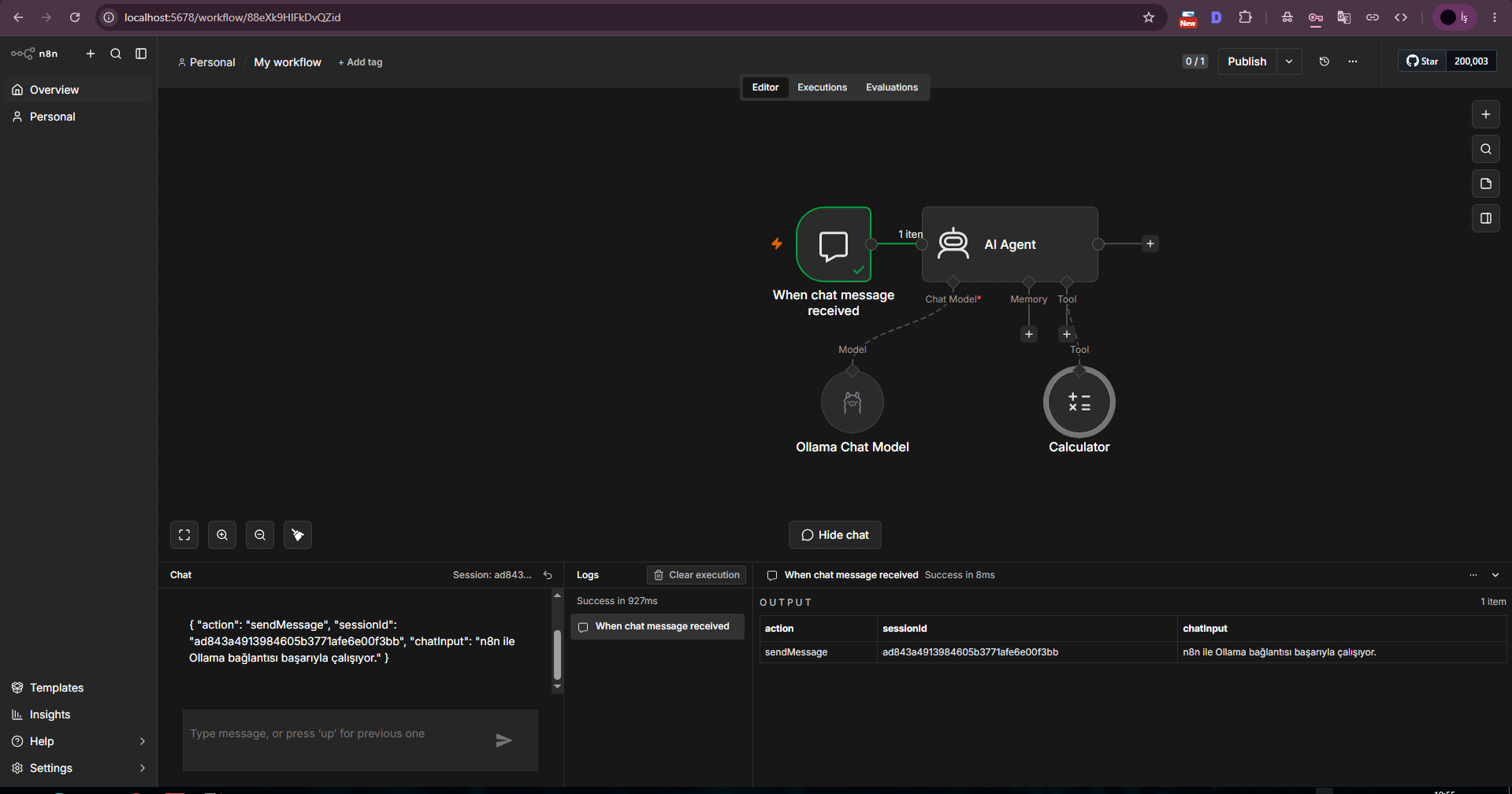The image size is (1512, 794).
Task: Select the chat trigger node
Action: pos(834,244)
